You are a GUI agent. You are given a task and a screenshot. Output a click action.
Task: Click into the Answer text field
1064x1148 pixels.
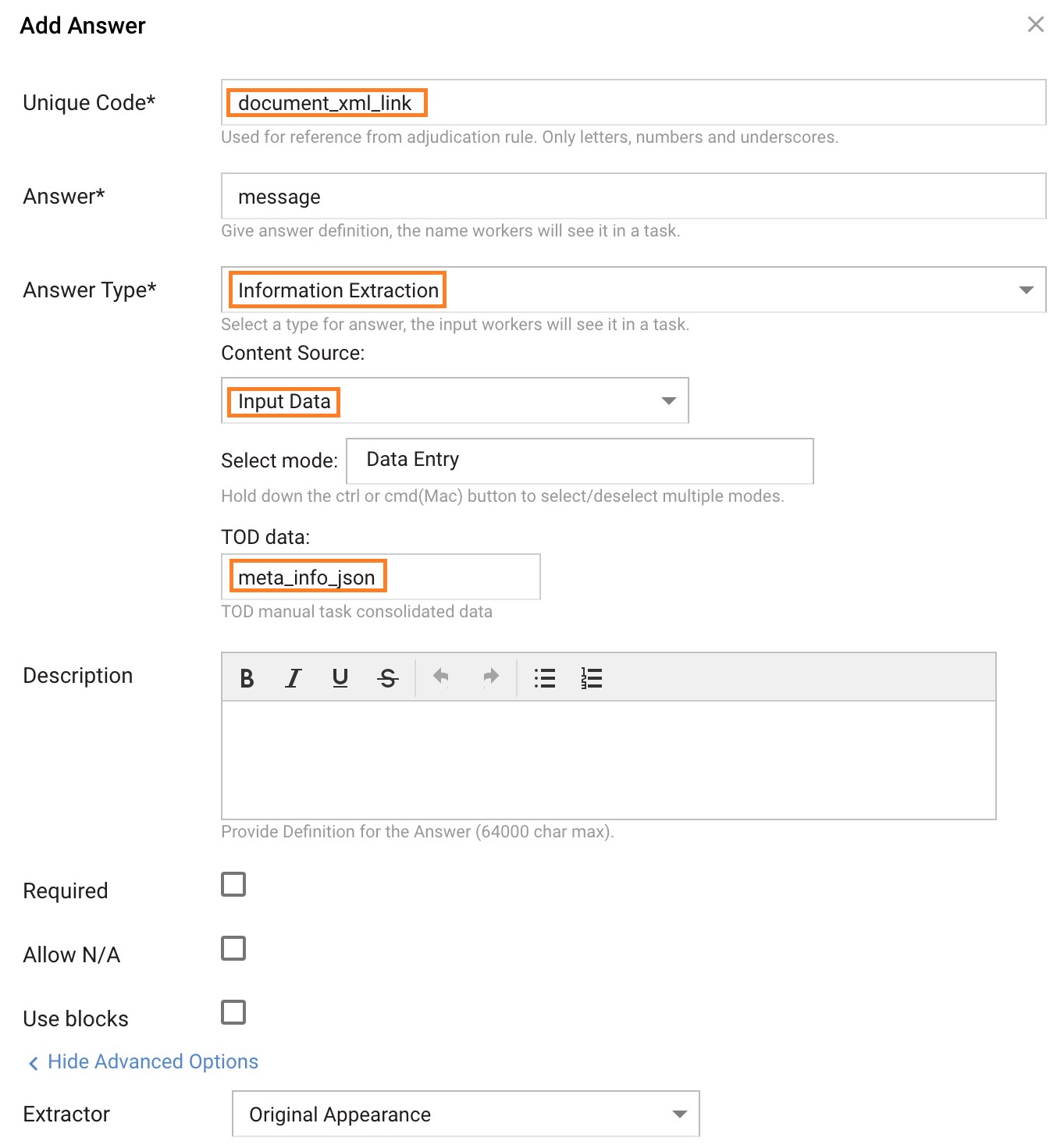tap(634, 196)
